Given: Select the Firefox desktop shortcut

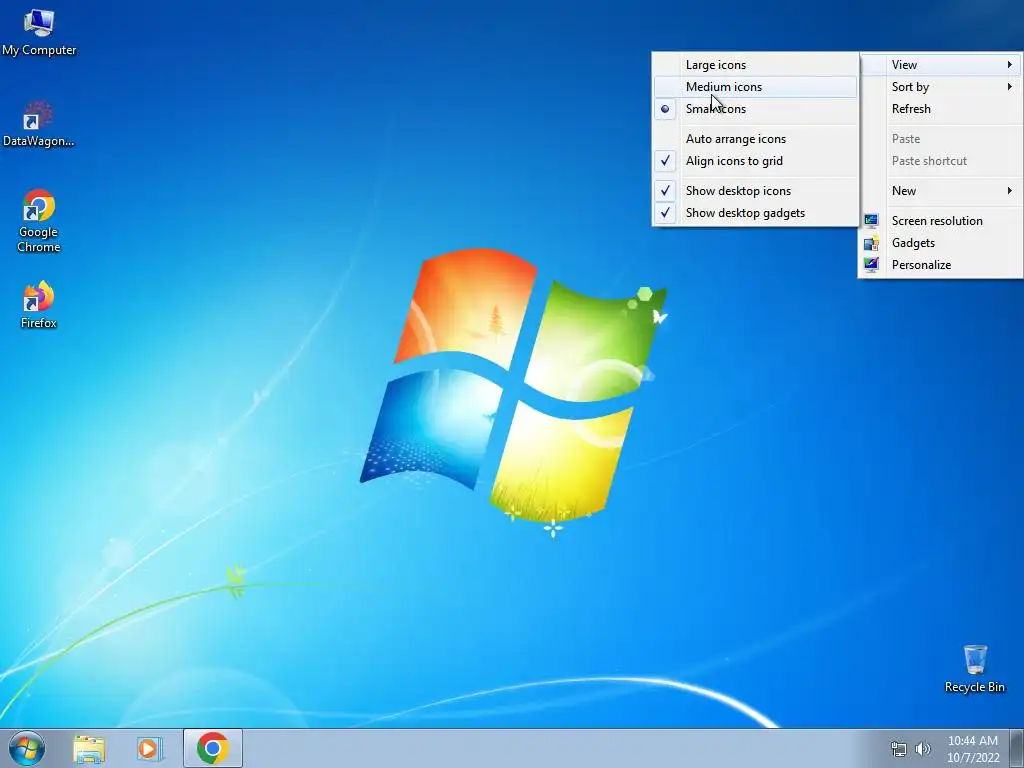Looking at the screenshot, I should (39, 304).
